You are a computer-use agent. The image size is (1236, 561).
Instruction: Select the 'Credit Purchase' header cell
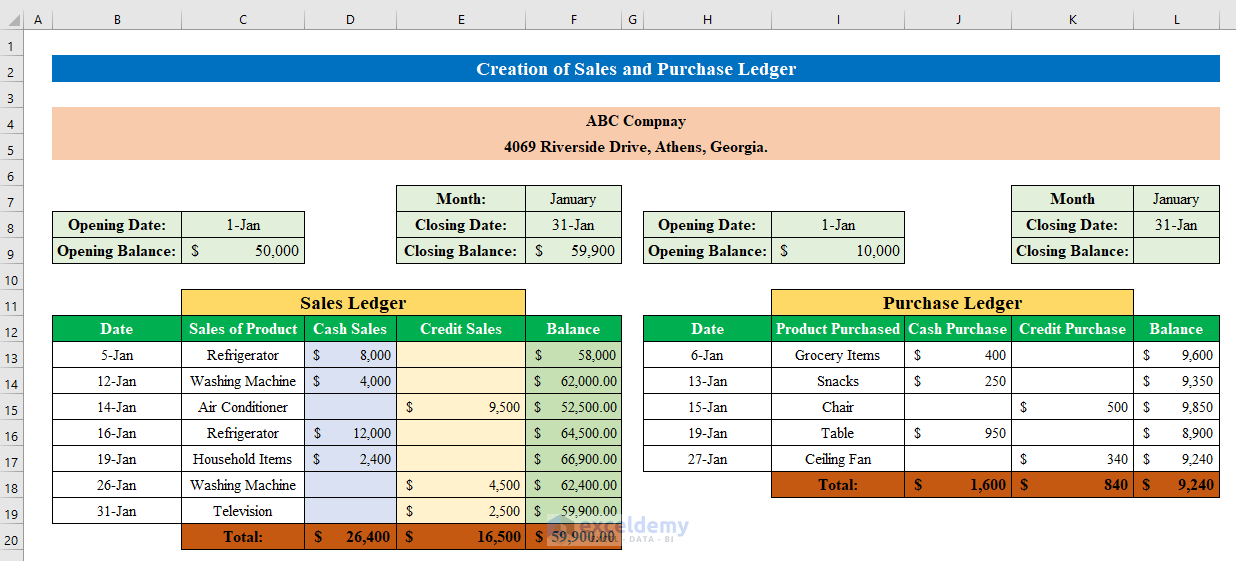1073,329
